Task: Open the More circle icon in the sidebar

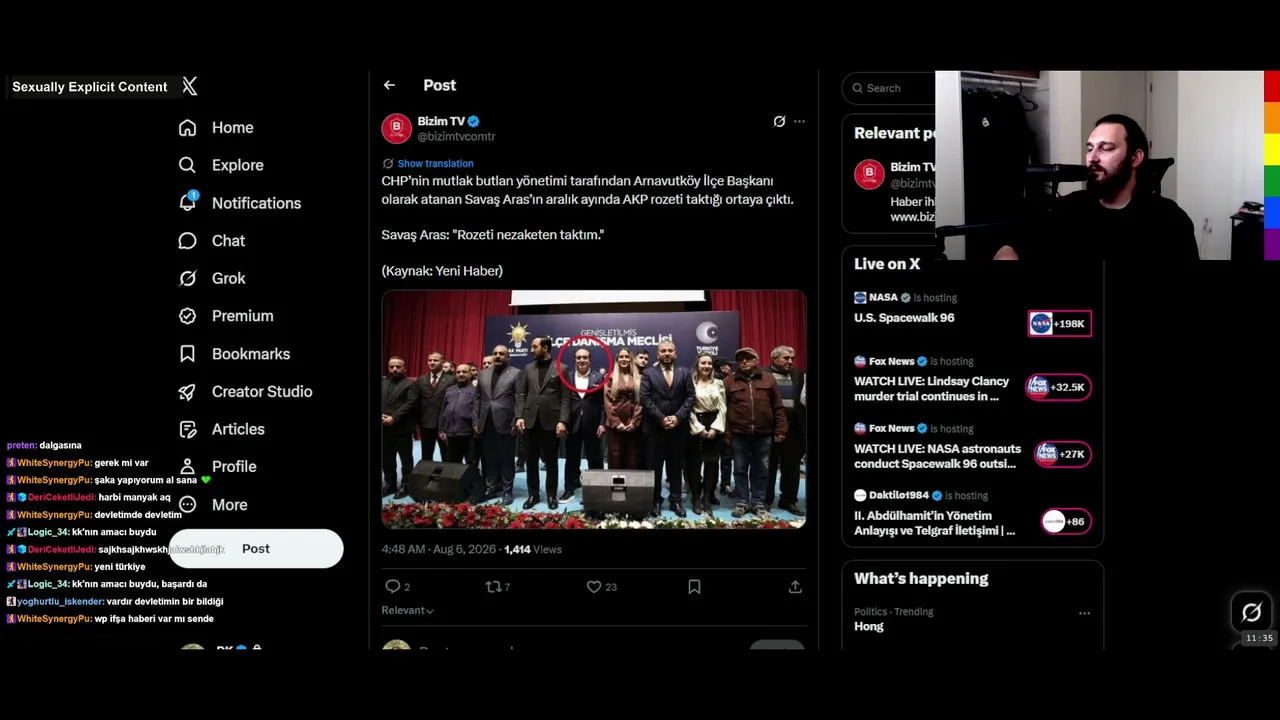Action: pos(187,505)
